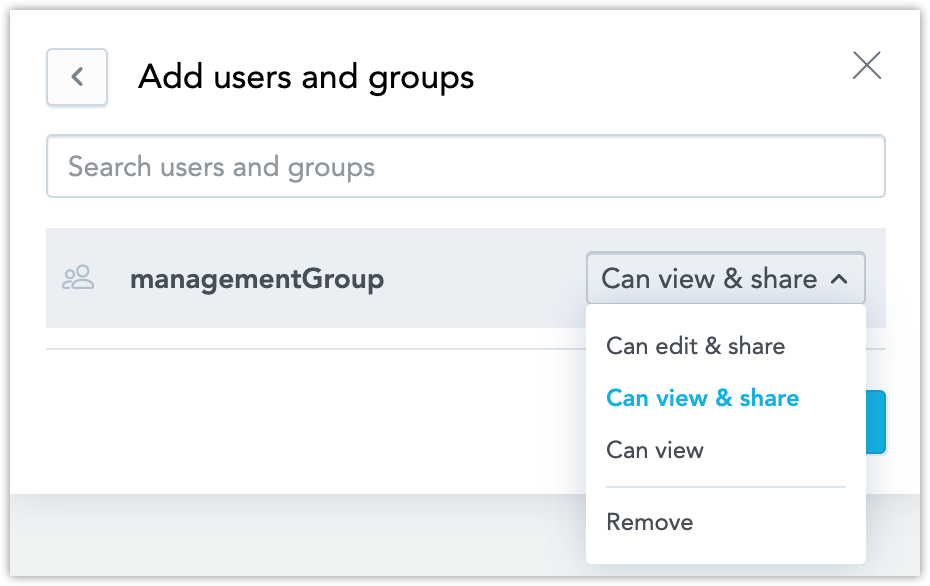This screenshot has width=930, height=586.
Task: Click the Add users and groups heading
Action: point(306,77)
